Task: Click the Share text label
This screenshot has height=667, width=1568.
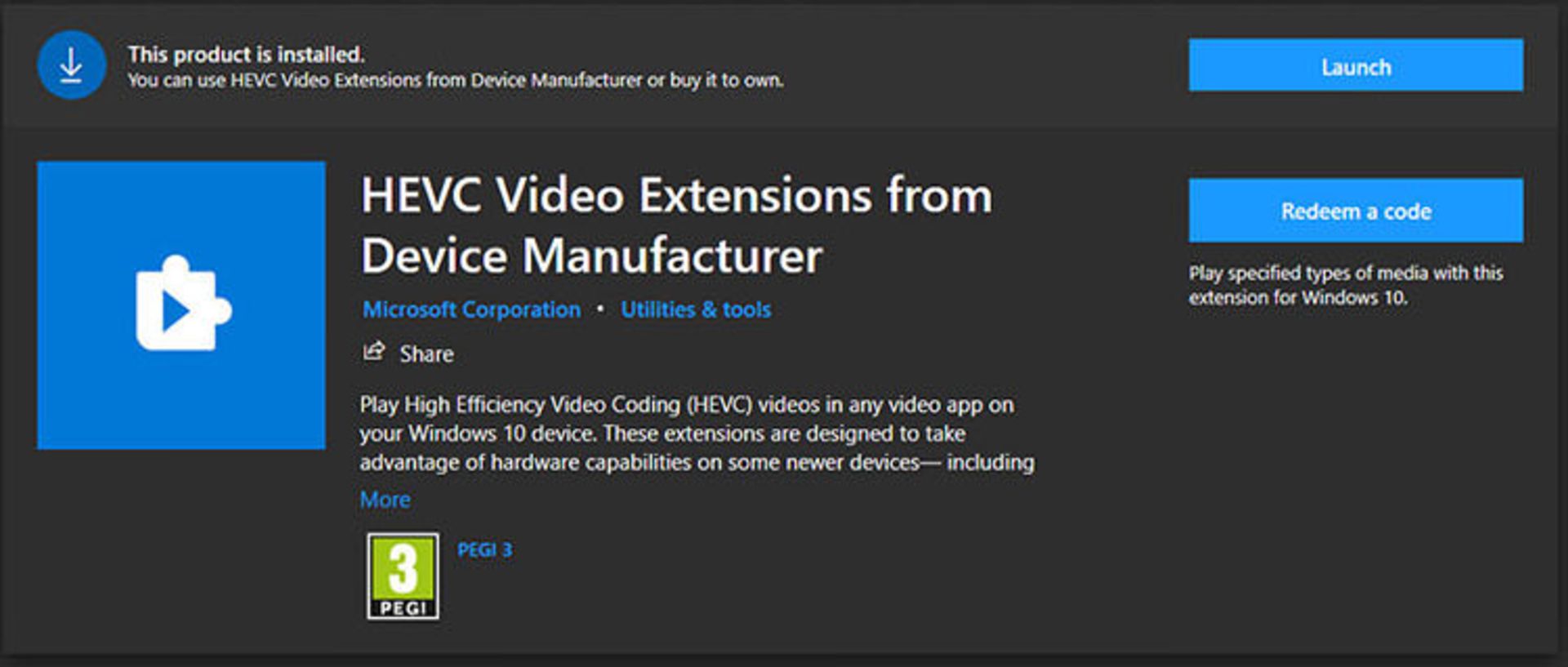Action: coord(426,354)
